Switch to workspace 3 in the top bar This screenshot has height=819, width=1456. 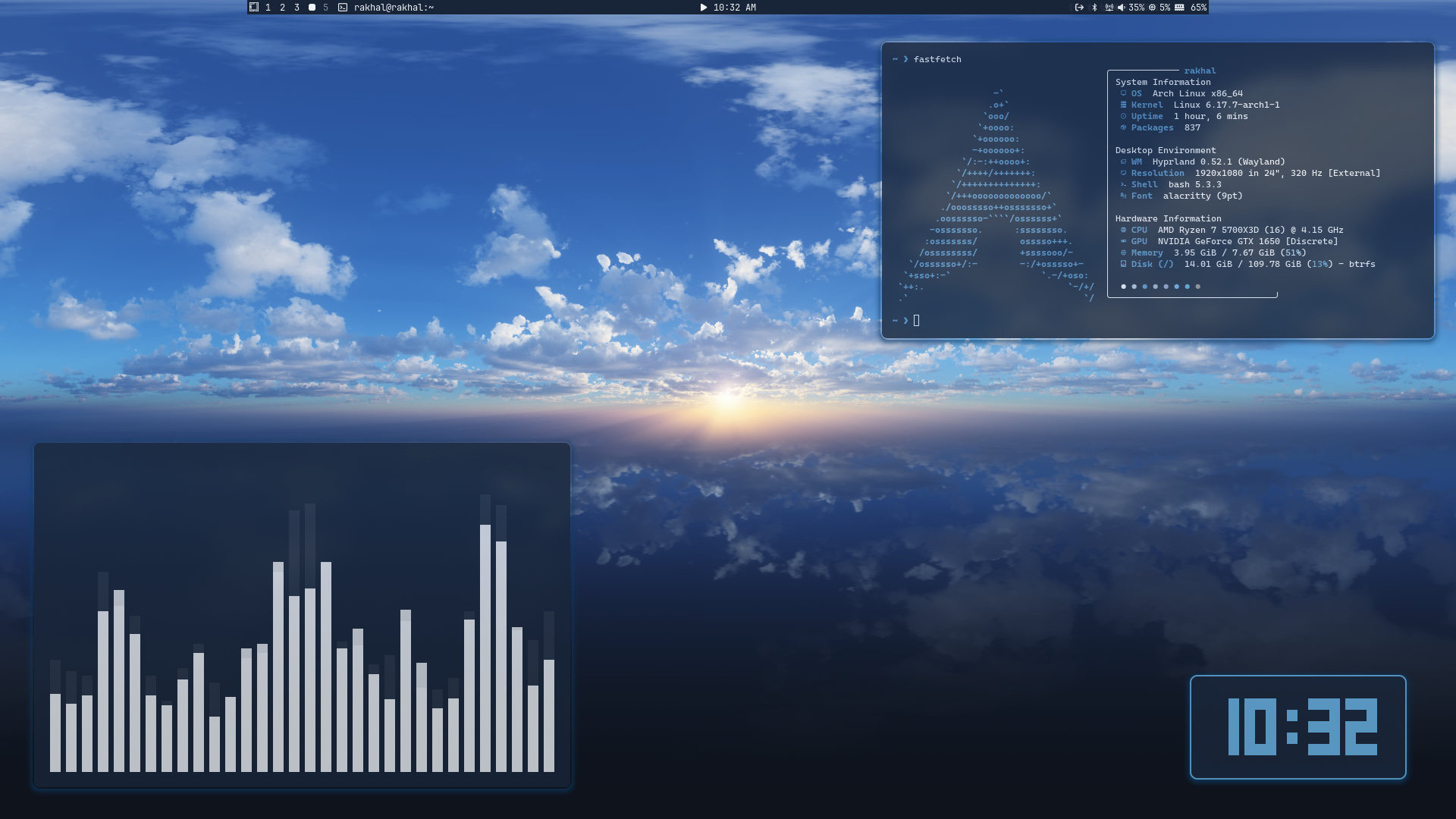(297, 8)
